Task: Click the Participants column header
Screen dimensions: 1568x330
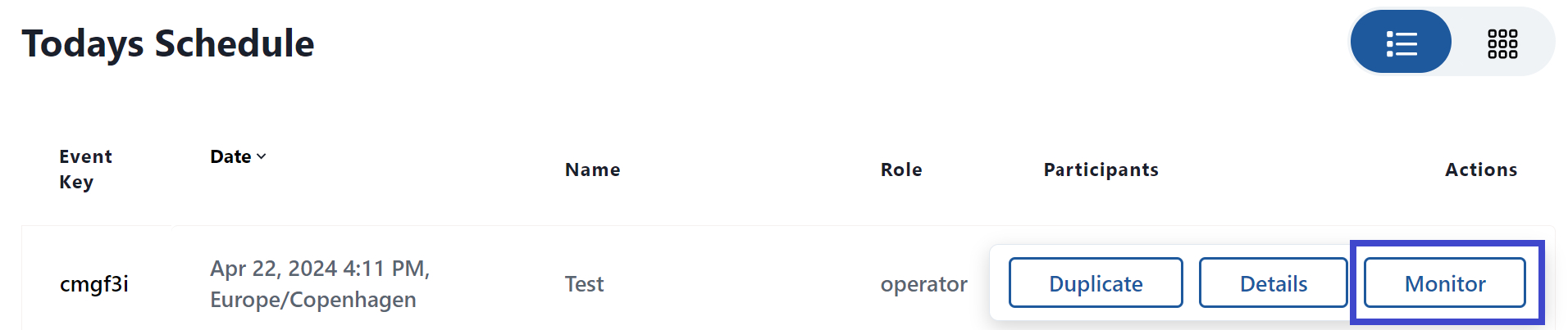Action: (x=1101, y=170)
